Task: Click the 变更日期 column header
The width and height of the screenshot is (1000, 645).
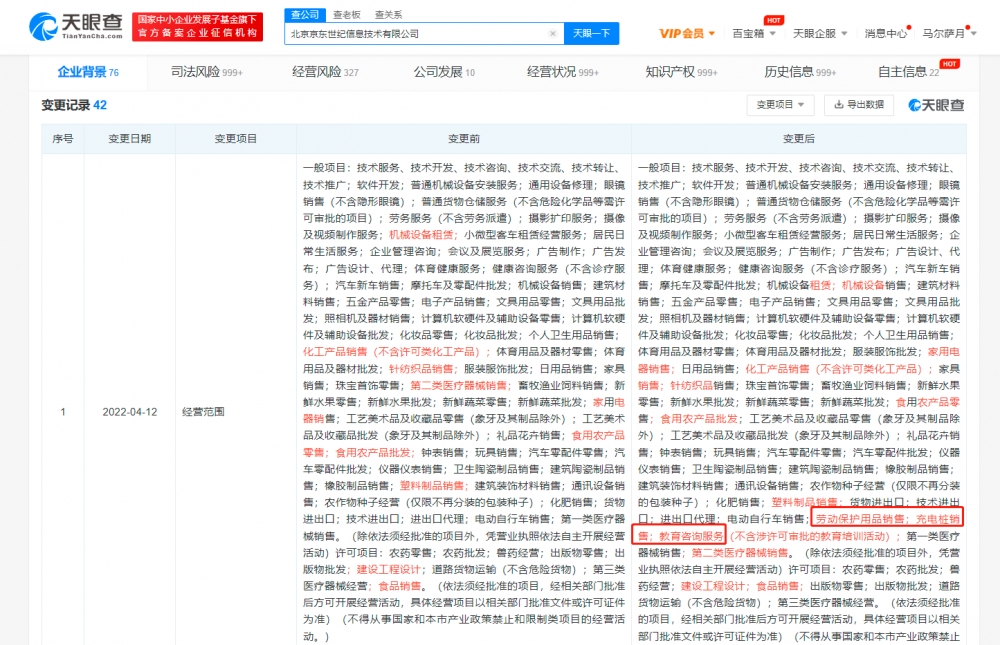Action: (x=129, y=138)
